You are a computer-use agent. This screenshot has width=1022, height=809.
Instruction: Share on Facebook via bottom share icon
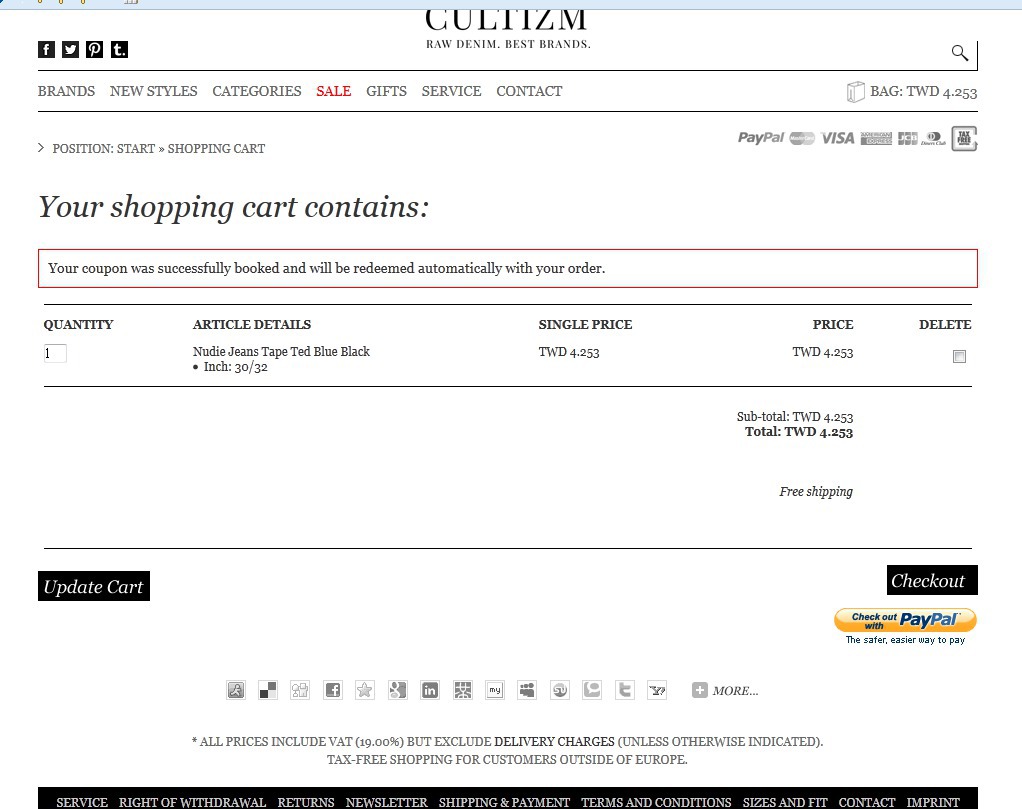click(x=333, y=690)
